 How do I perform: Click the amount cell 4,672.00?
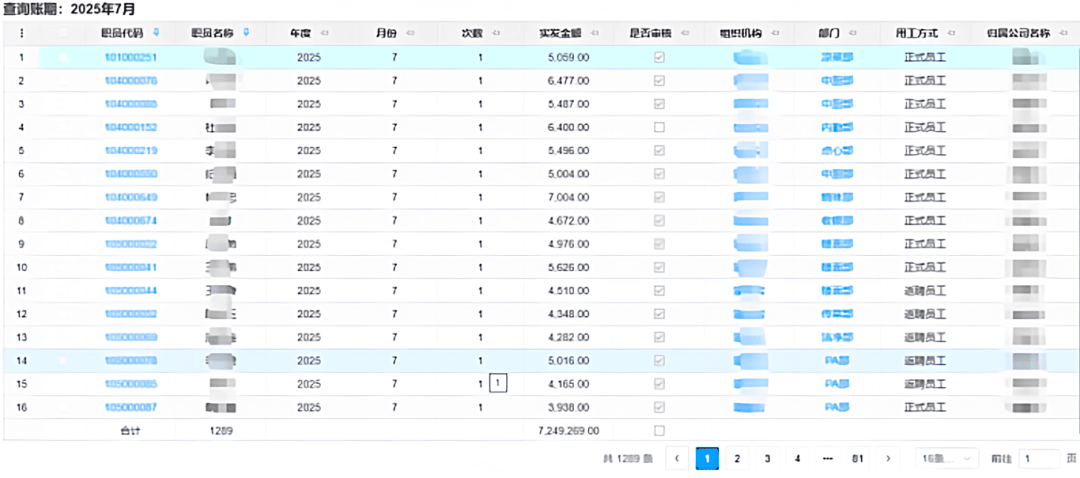(569, 221)
